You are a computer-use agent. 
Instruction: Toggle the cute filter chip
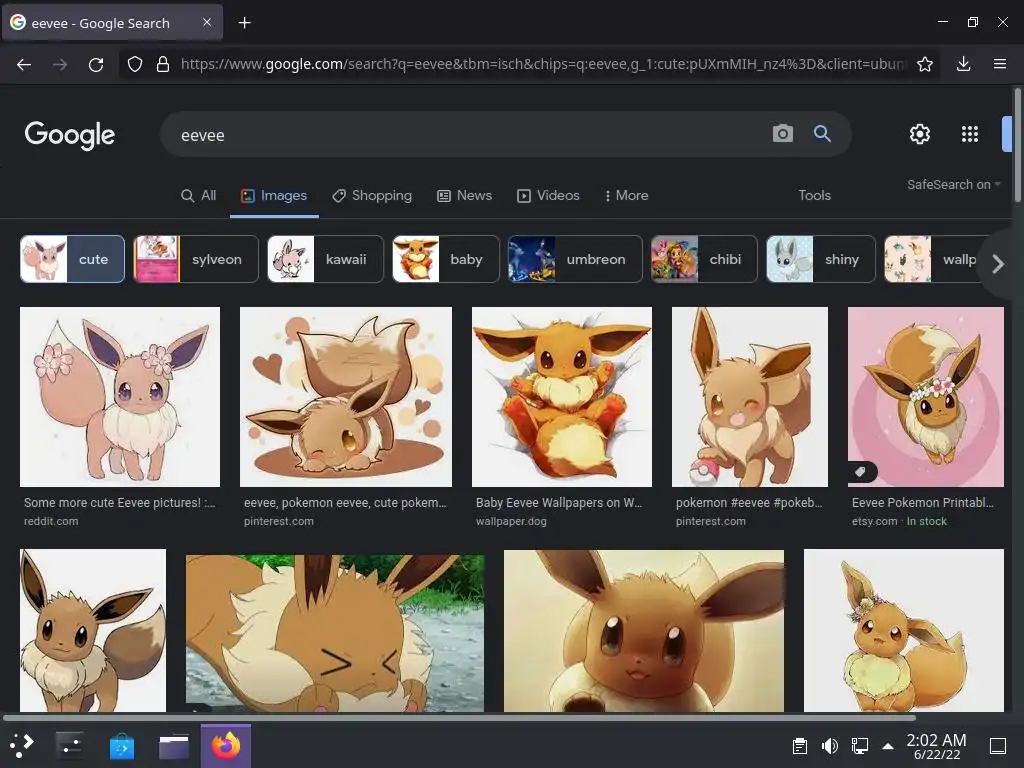[72, 259]
